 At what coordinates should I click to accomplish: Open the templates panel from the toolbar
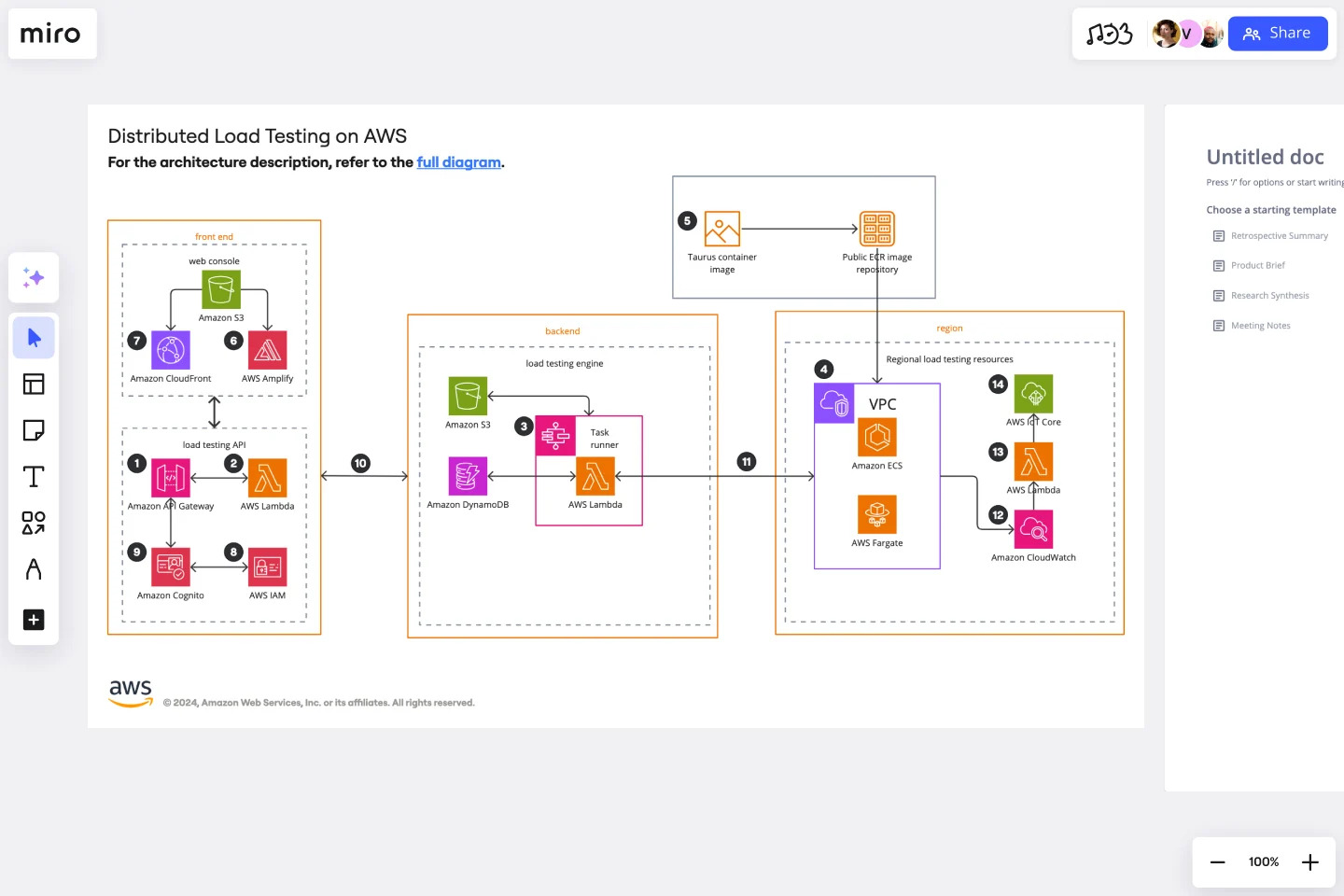click(x=34, y=384)
